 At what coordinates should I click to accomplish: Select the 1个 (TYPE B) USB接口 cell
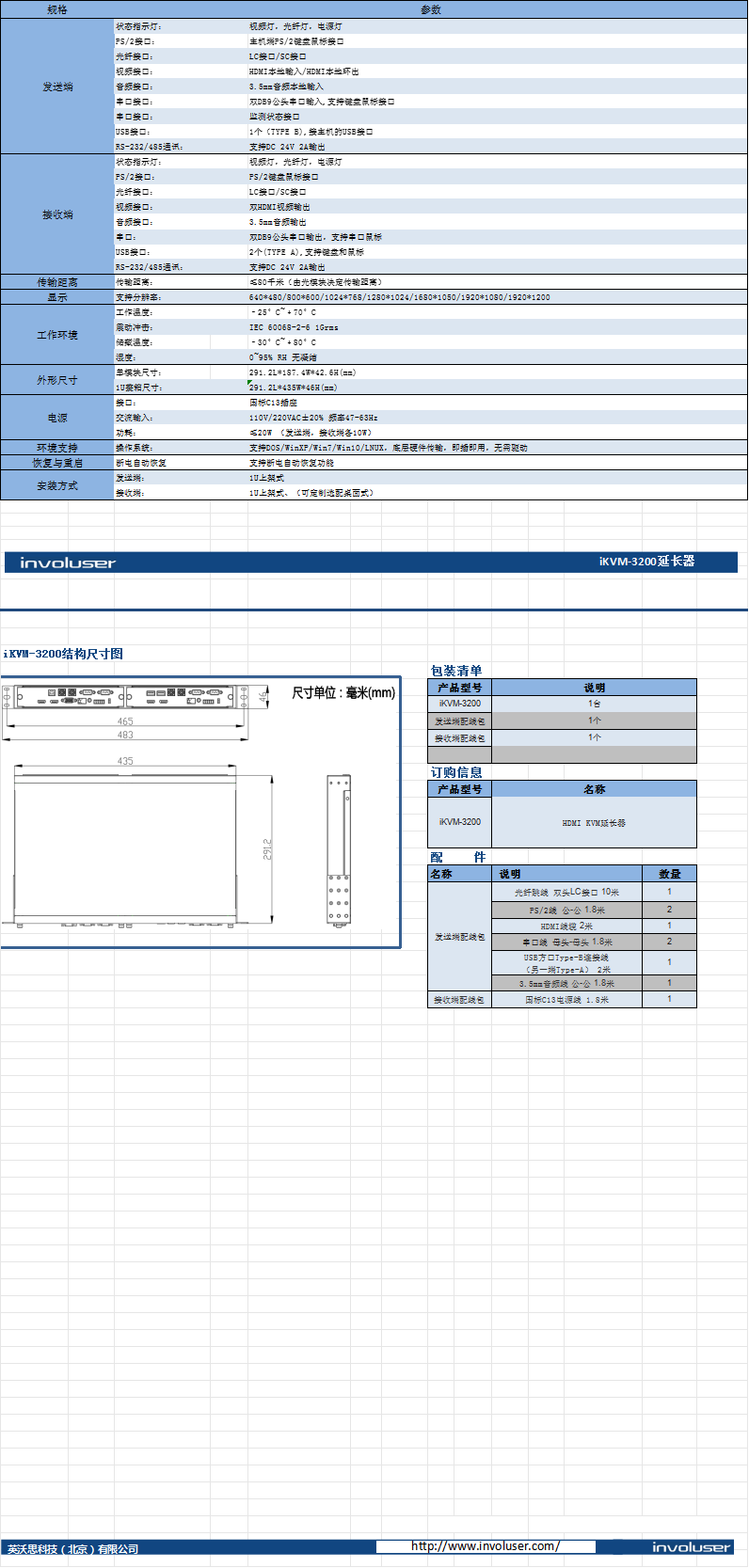pos(498,132)
